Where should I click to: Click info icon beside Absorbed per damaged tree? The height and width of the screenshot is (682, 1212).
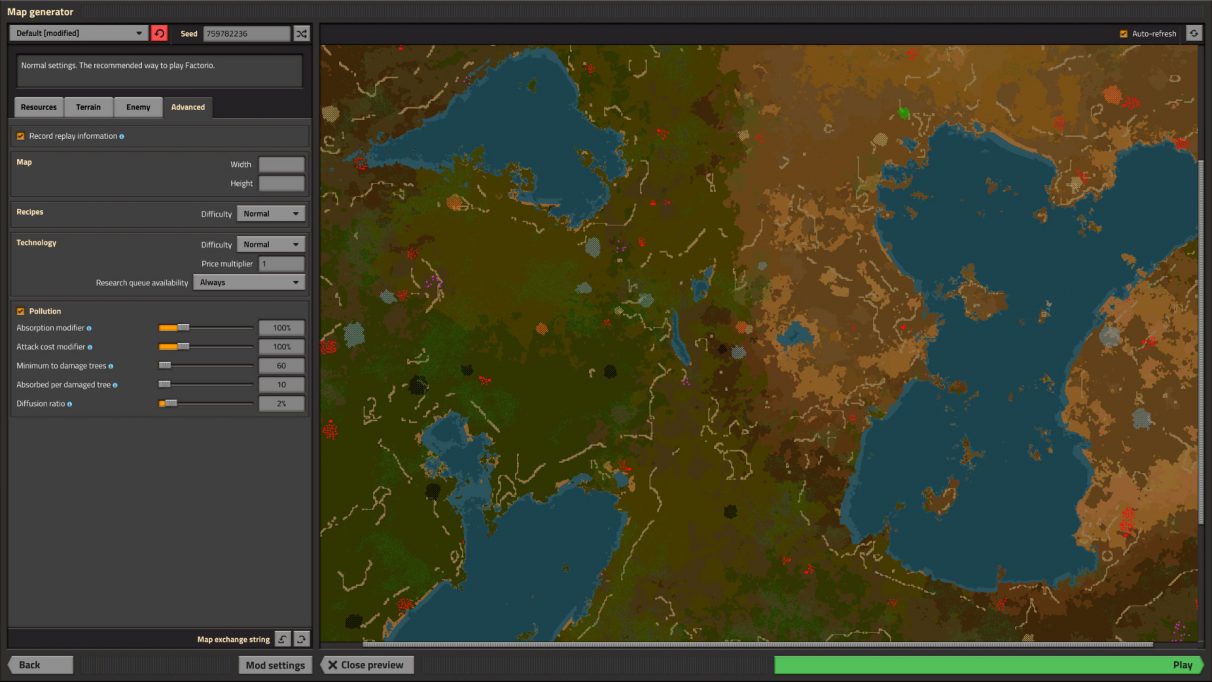[x=115, y=385]
